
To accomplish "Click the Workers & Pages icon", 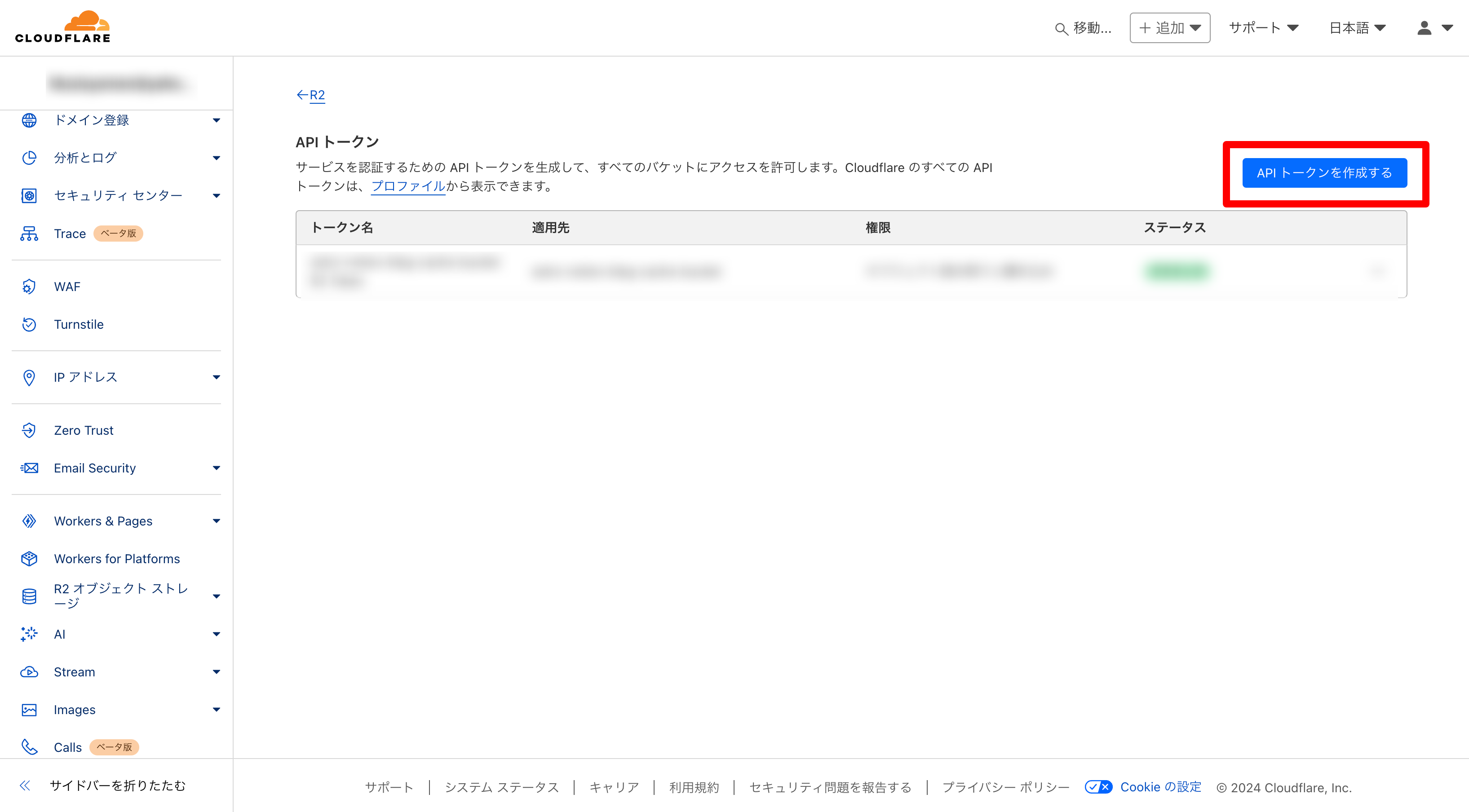I will pos(29,521).
